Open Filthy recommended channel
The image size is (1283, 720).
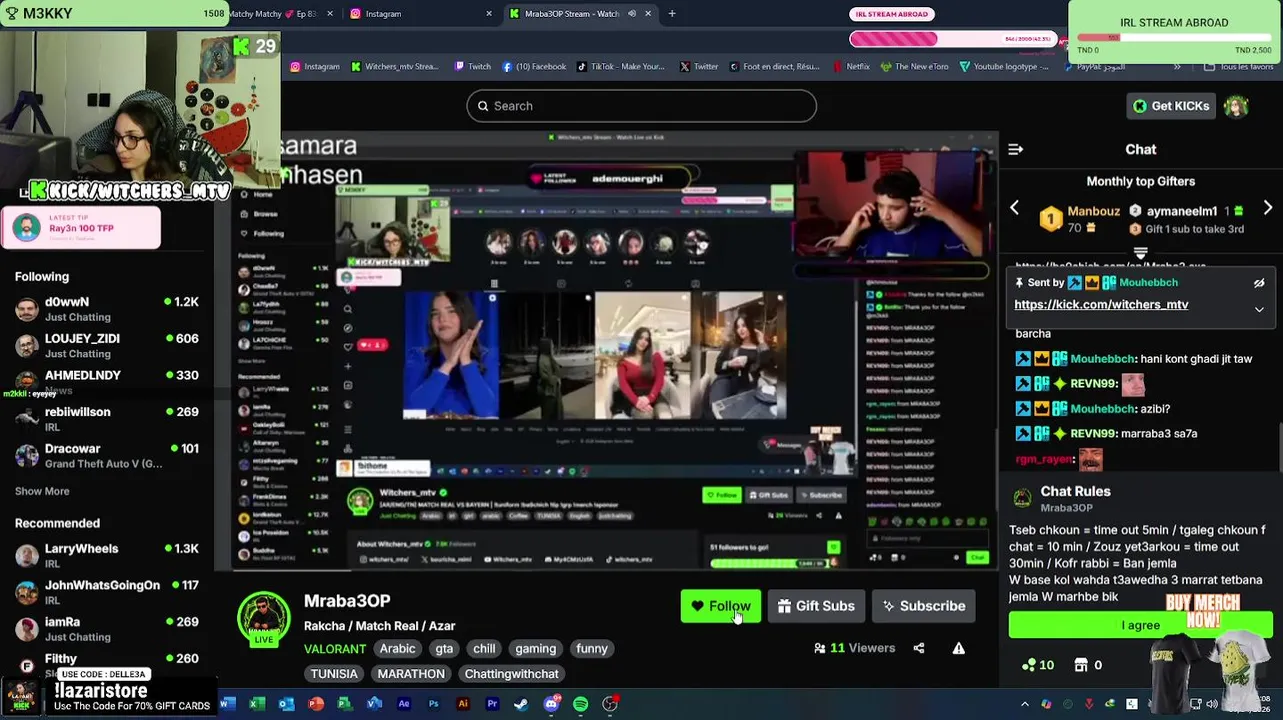[106, 664]
